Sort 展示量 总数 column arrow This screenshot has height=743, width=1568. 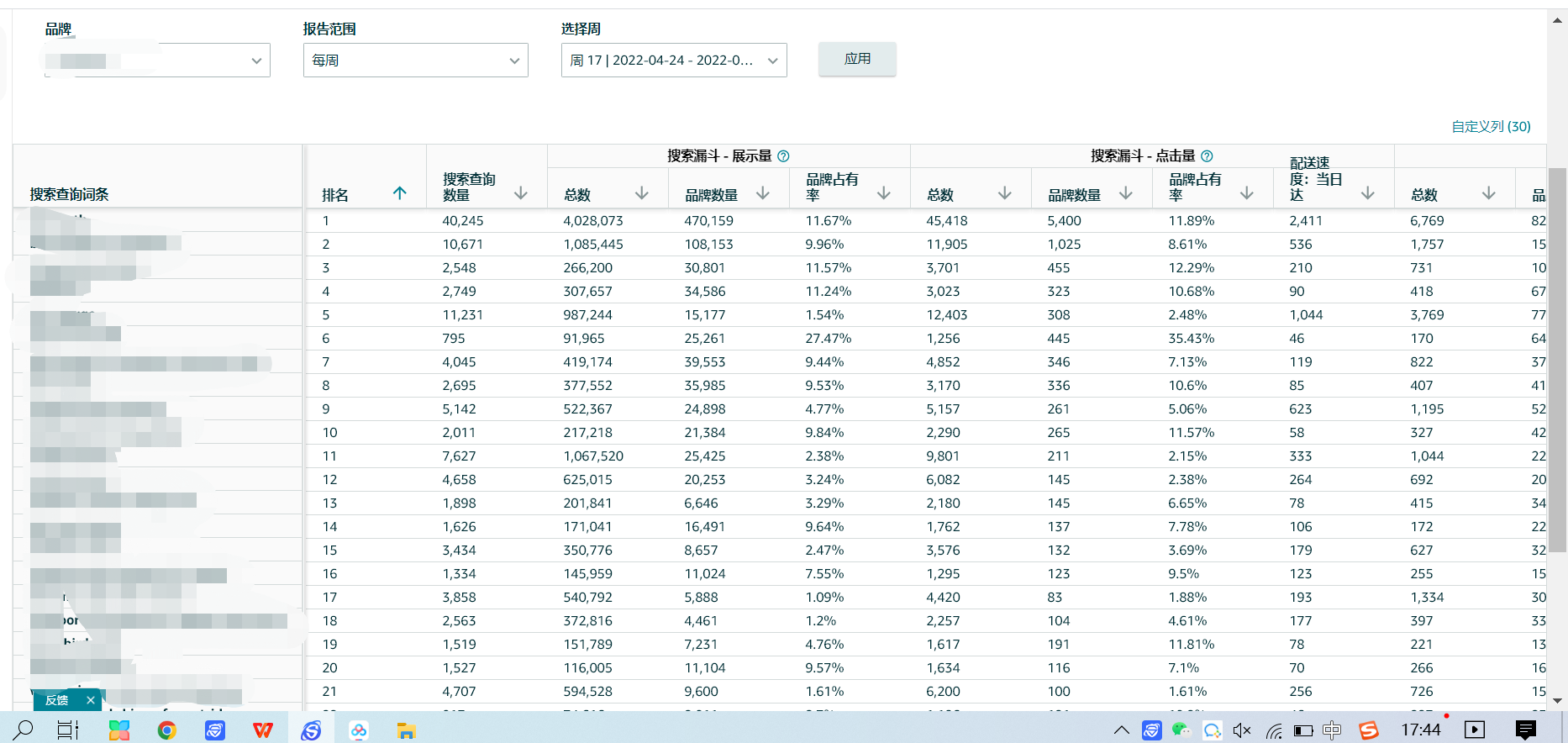(642, 193)
